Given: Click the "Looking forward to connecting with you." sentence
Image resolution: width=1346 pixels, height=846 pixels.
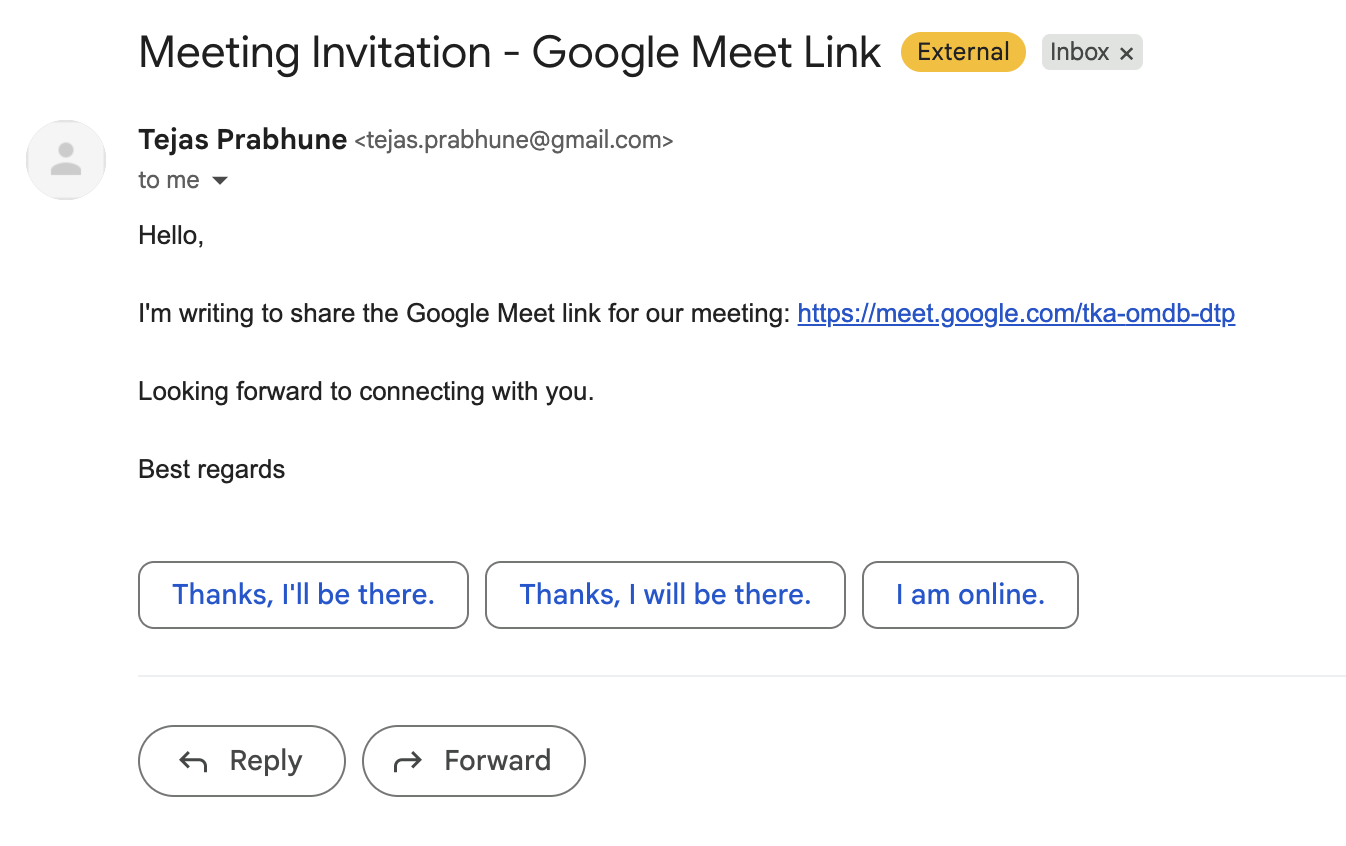Looking at the screenshot, I should [366, 391].
